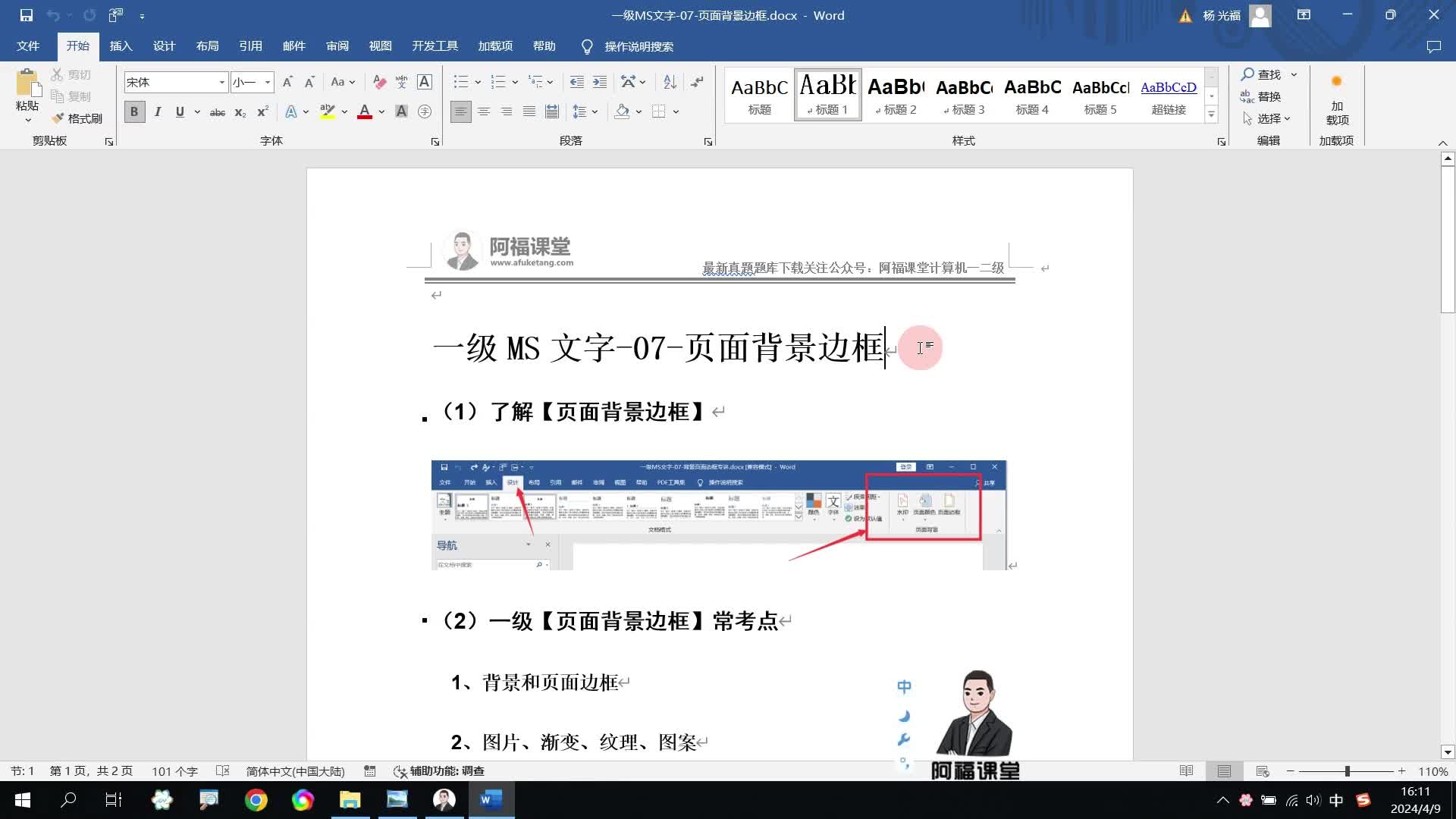This screenshot has width=1456, height=819.
Task: Click the zoom slider handle
Action: click(1348, 771)
